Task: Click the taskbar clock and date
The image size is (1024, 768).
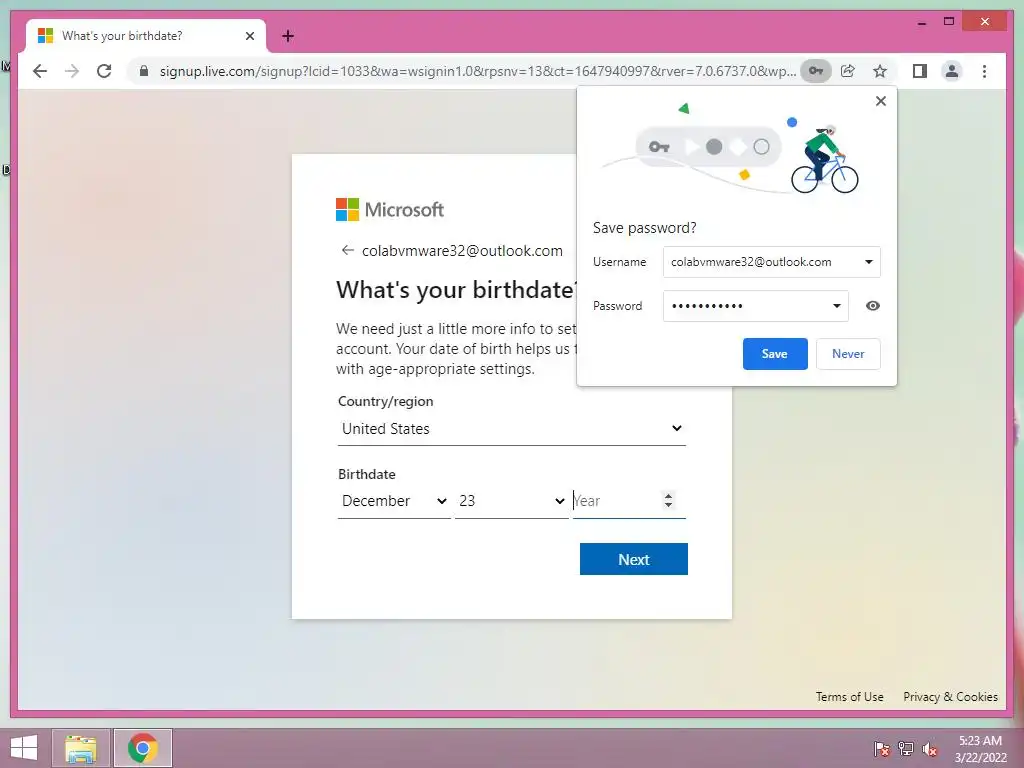Action: coord(980,749)
